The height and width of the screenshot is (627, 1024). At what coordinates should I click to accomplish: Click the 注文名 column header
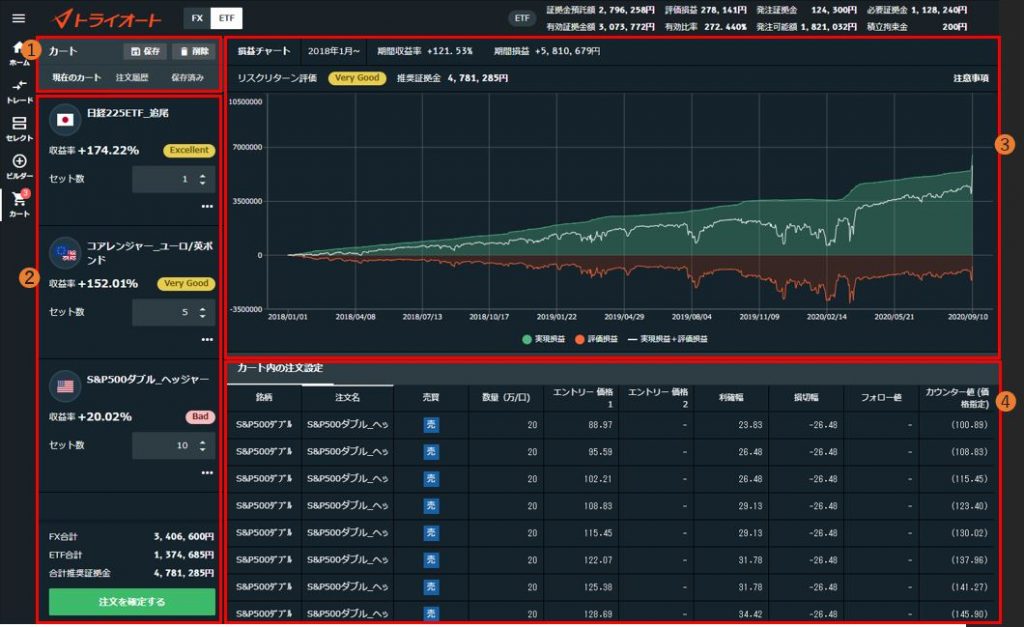[347, 397]
